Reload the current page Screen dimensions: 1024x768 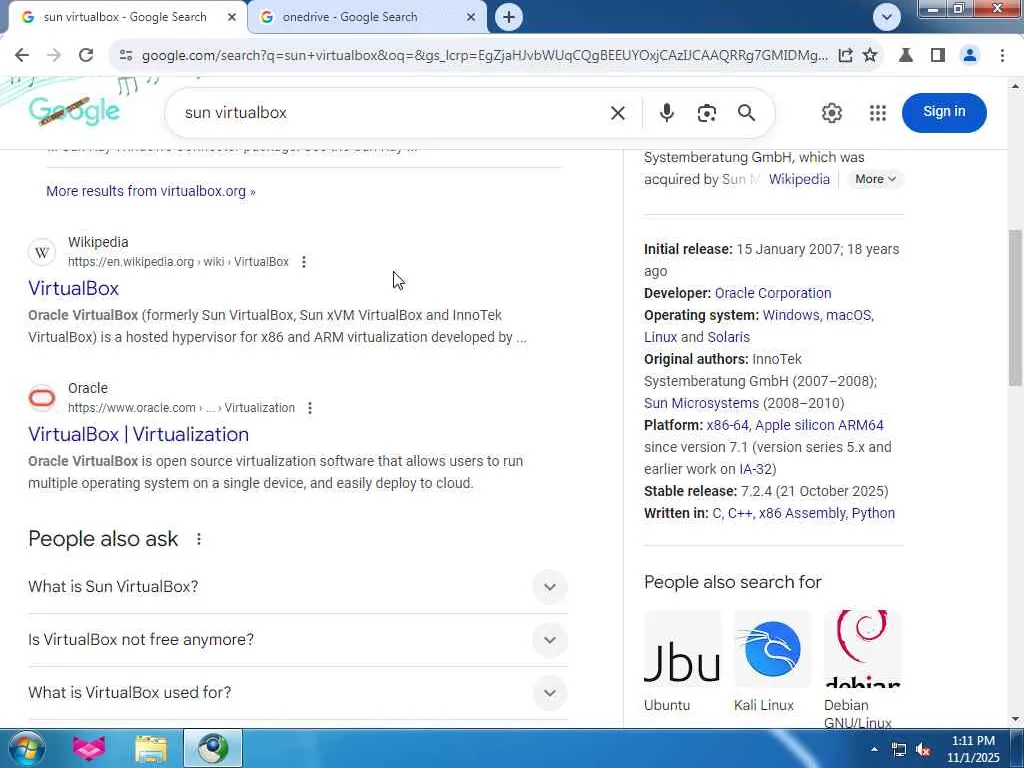[86, 56]
